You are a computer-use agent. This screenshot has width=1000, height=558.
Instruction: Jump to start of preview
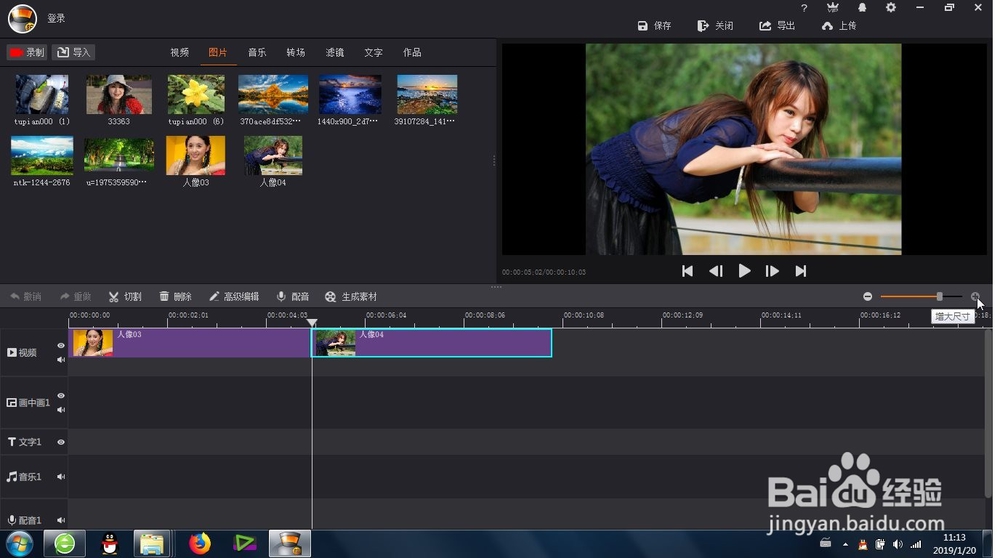click(687, 271)
